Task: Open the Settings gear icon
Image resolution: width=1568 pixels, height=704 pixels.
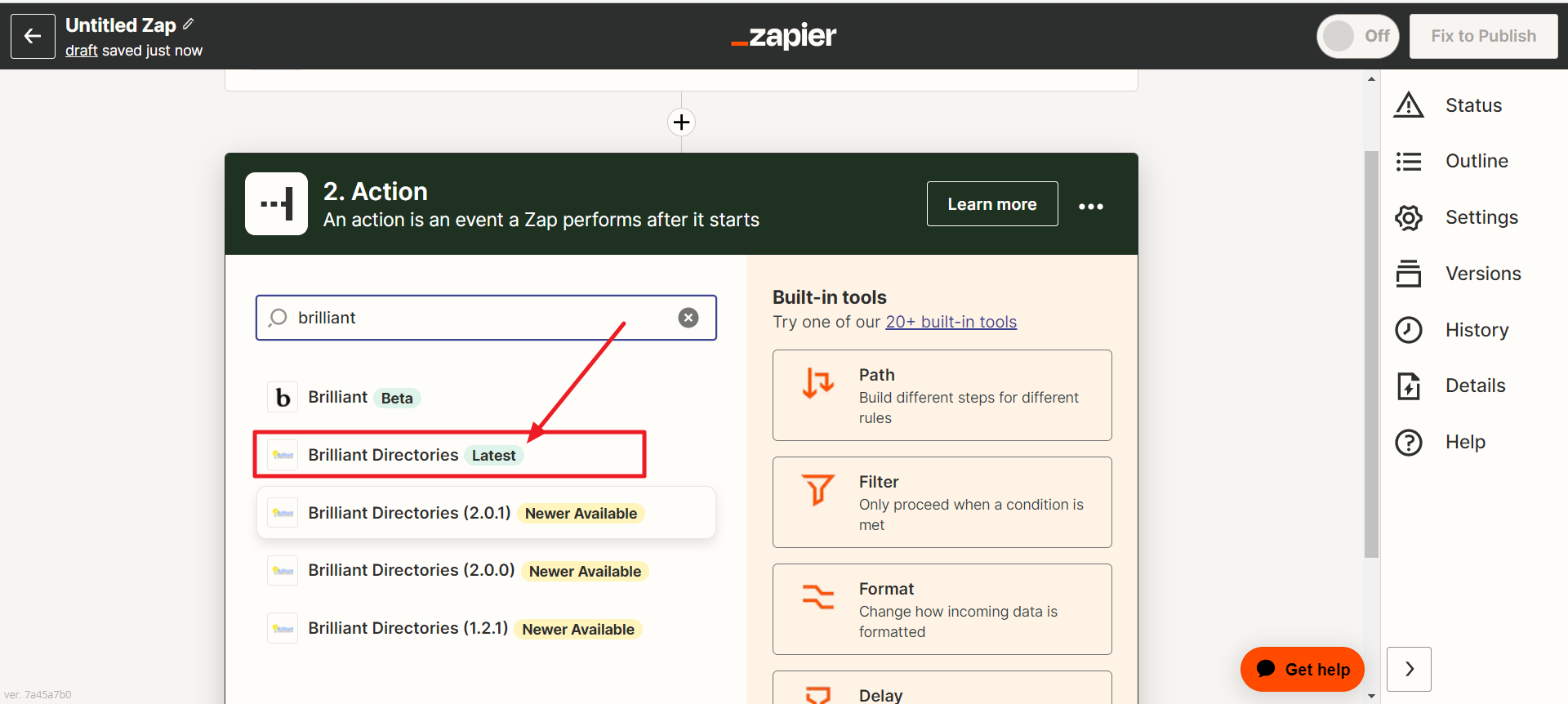Action: coord(1409,217)
